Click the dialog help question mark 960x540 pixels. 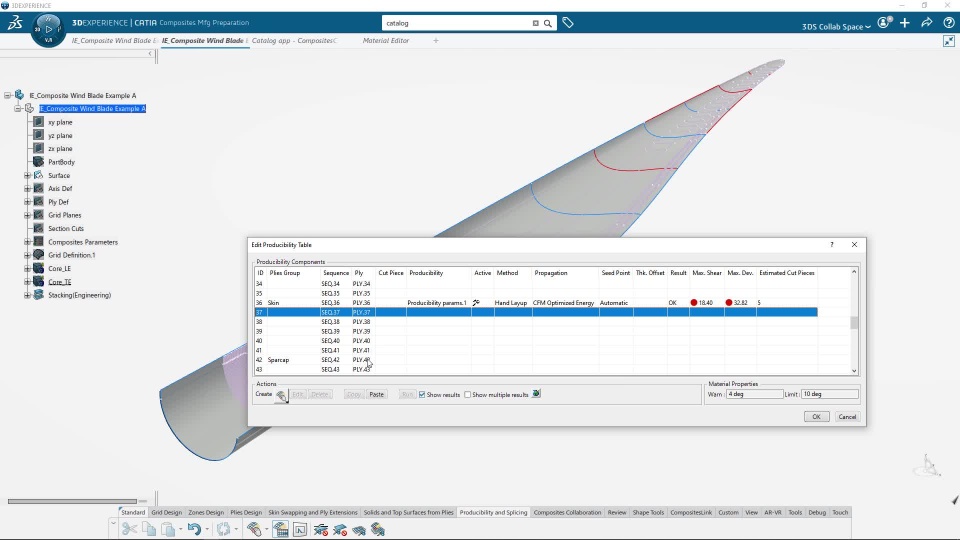pos(831,245)
